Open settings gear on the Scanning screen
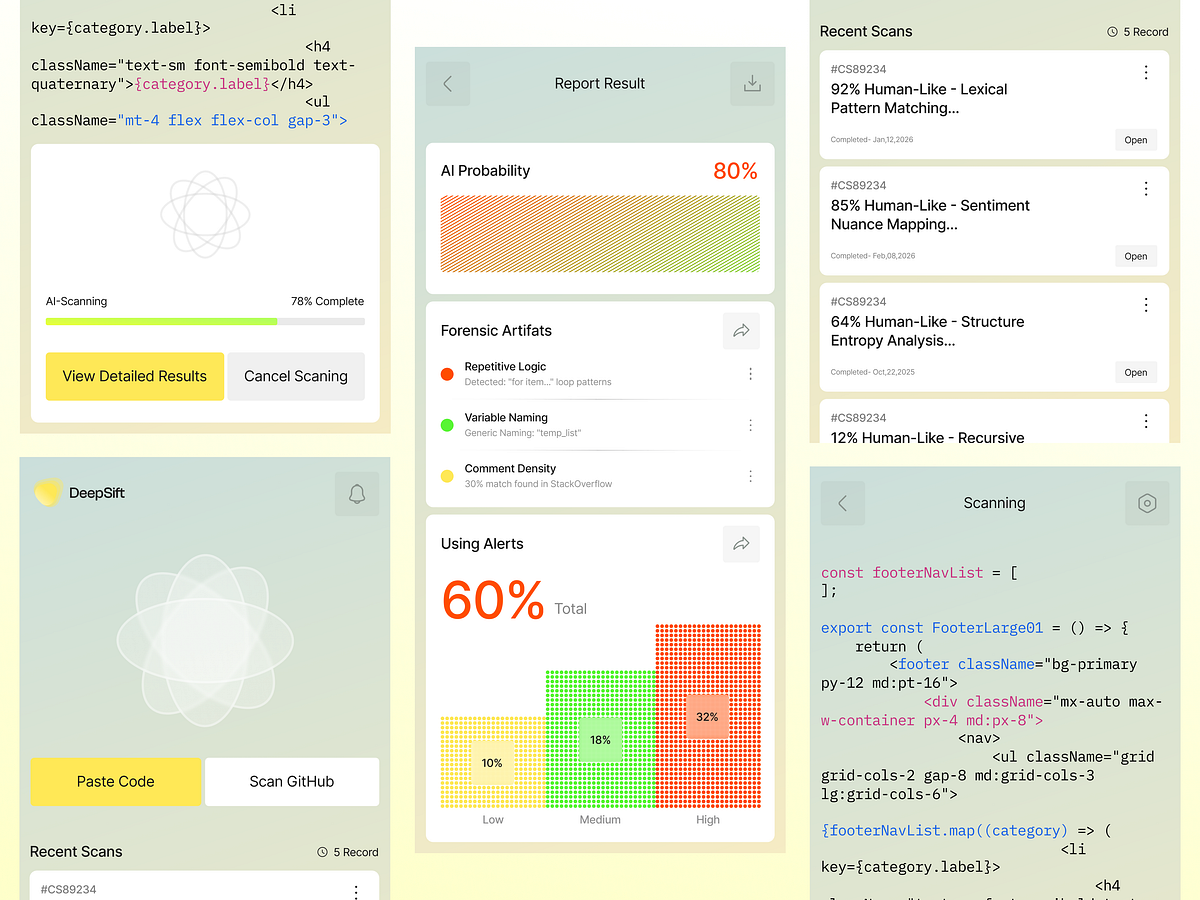 coord(1146,503)
